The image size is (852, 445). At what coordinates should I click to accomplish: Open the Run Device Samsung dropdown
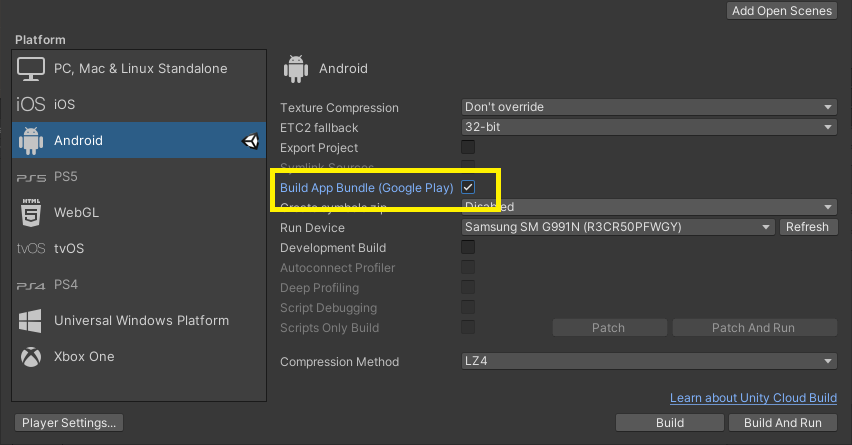coord(618,227)
